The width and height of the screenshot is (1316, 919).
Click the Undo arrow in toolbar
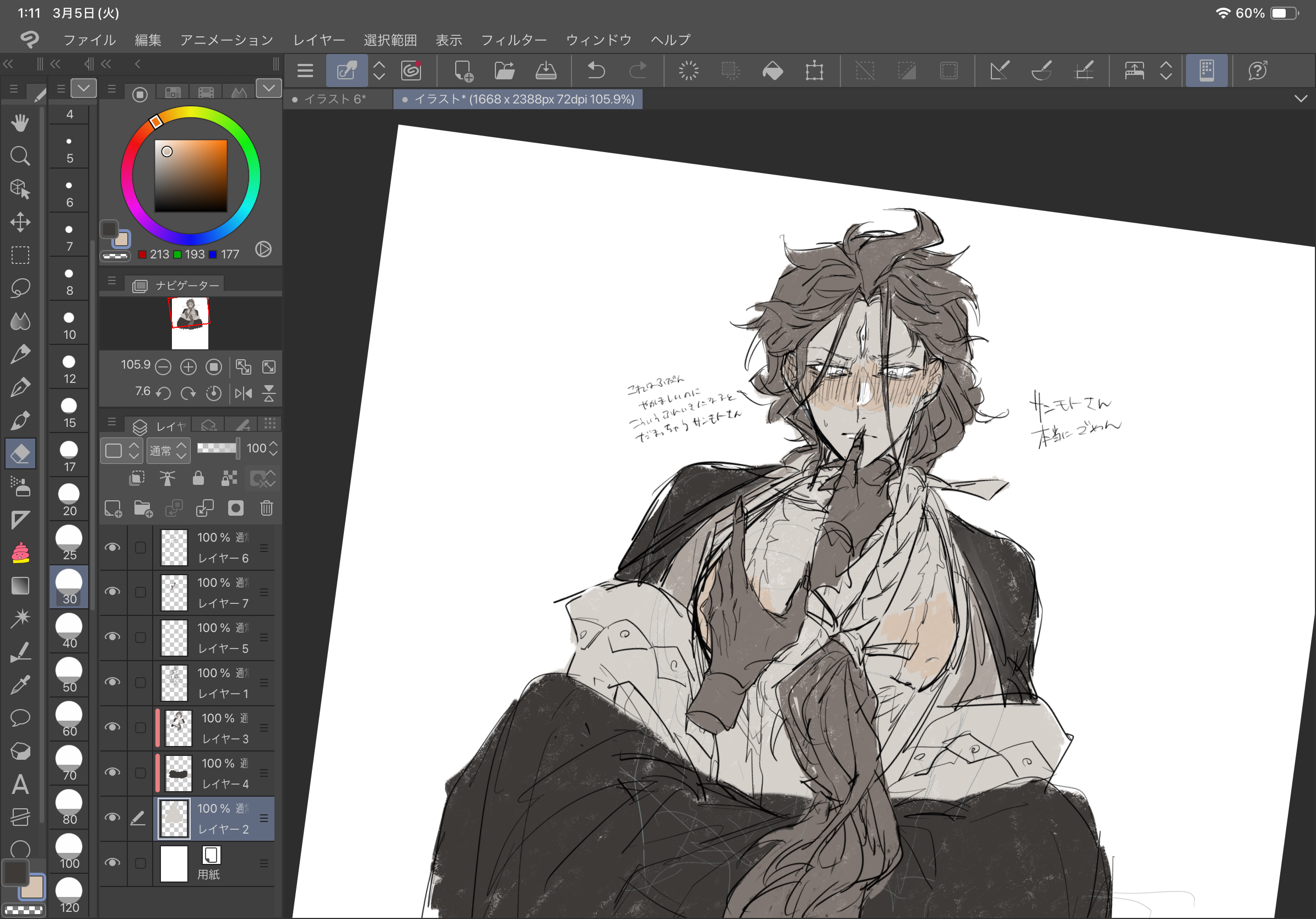[x=596, y=71]
